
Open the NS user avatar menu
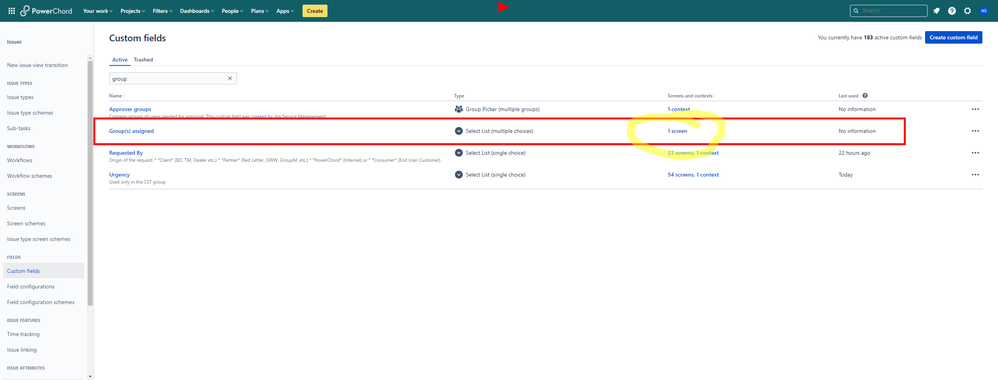tap(983, 11)
